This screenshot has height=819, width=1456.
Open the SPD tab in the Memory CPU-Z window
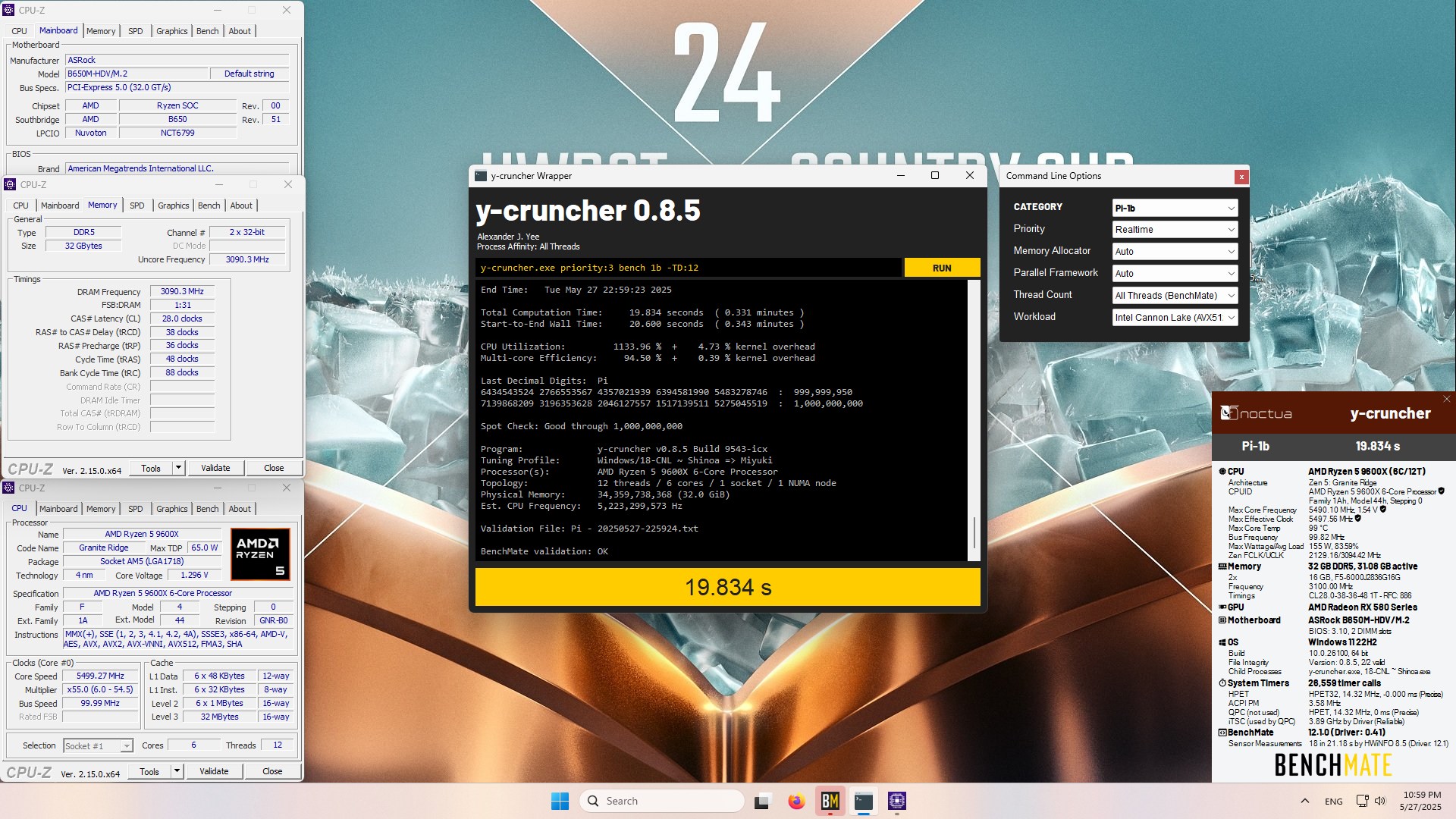tap(137, 206)
